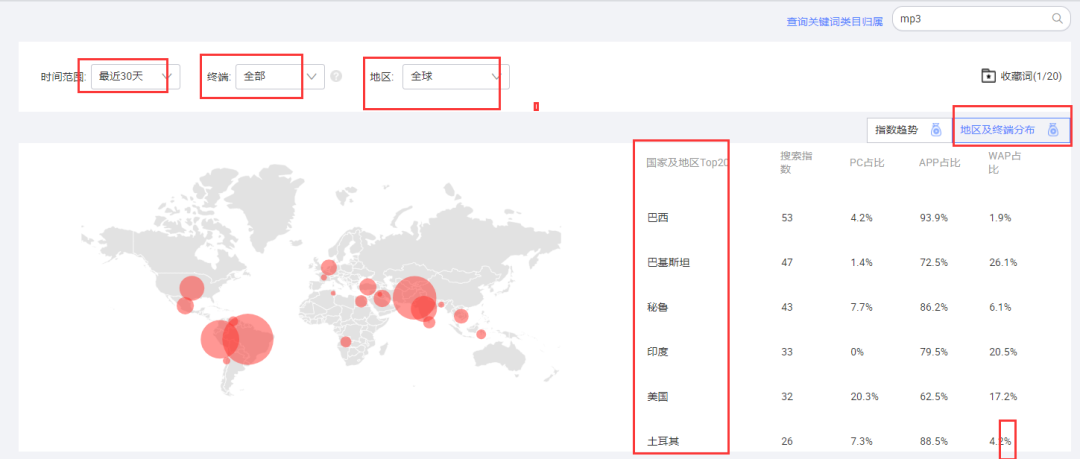
Task: Click the search magnifier icon
Action: [x=1057, y=19]
